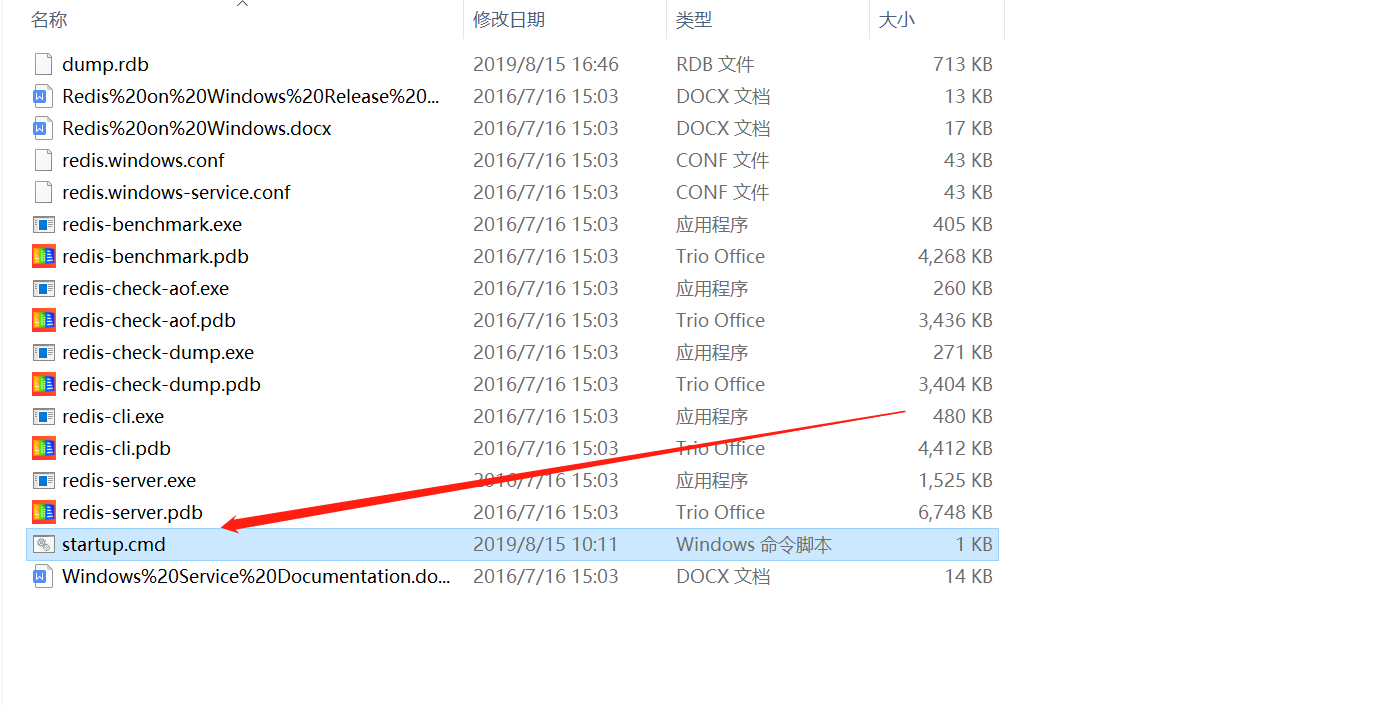Click the redis-check-dump.exe application icon
1396x706 pixels.
[43, 352]
